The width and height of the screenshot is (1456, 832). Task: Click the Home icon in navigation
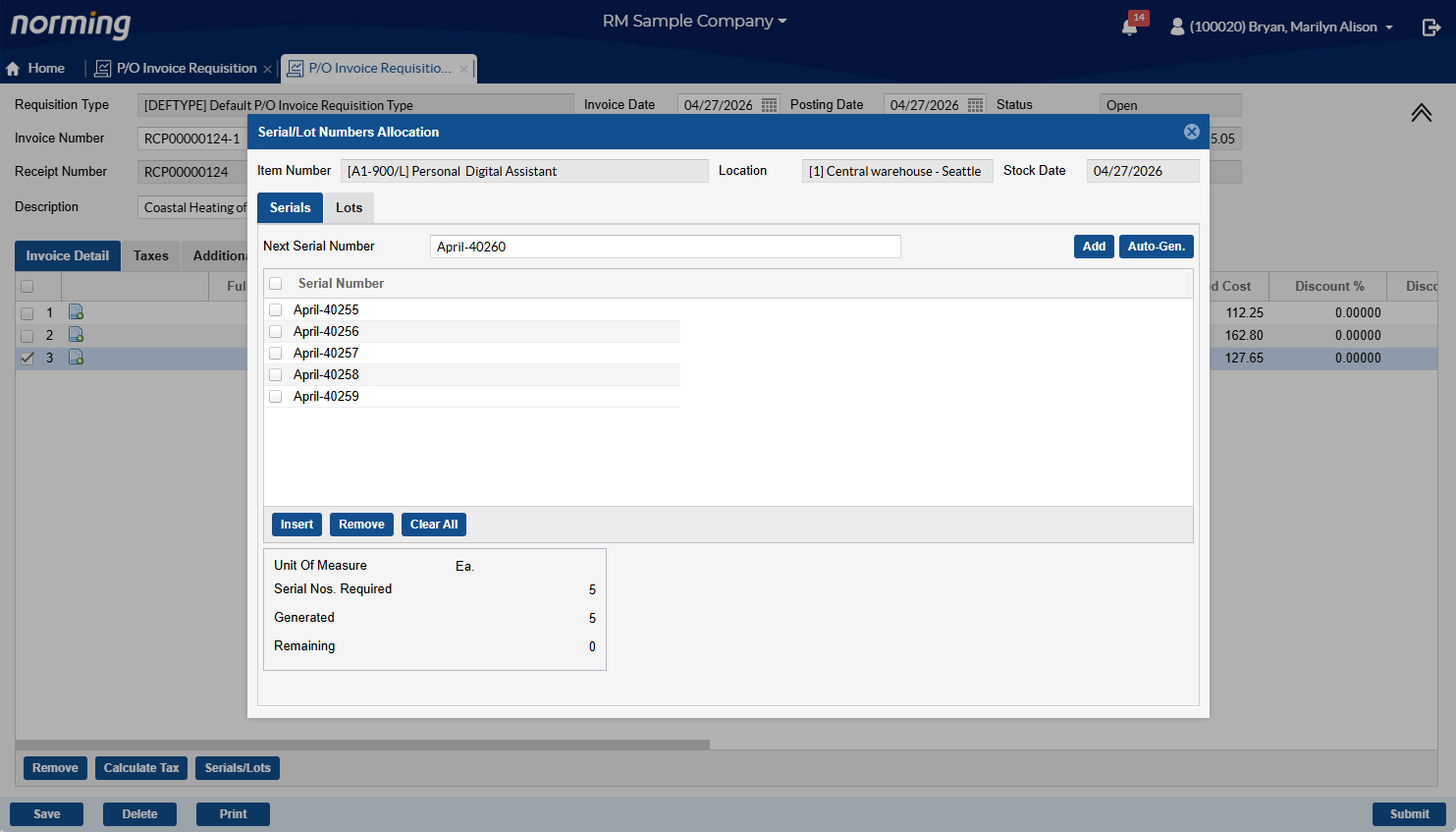pyautogui.click(x=14, y=69)
